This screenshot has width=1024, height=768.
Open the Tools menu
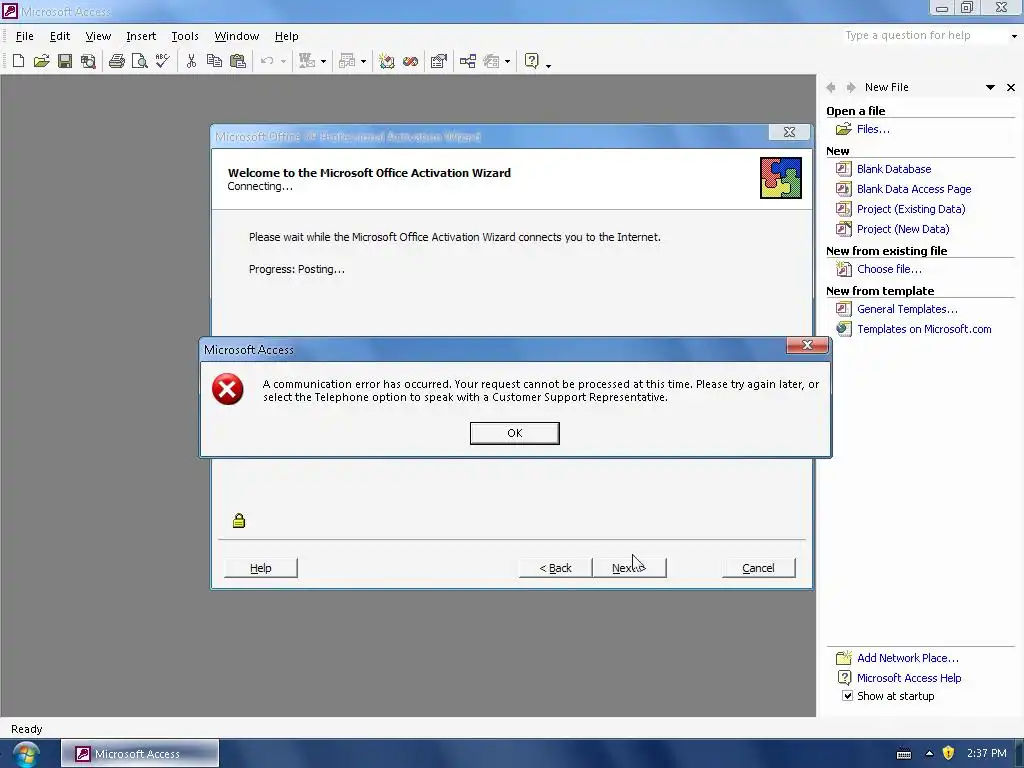pos(185,36)
